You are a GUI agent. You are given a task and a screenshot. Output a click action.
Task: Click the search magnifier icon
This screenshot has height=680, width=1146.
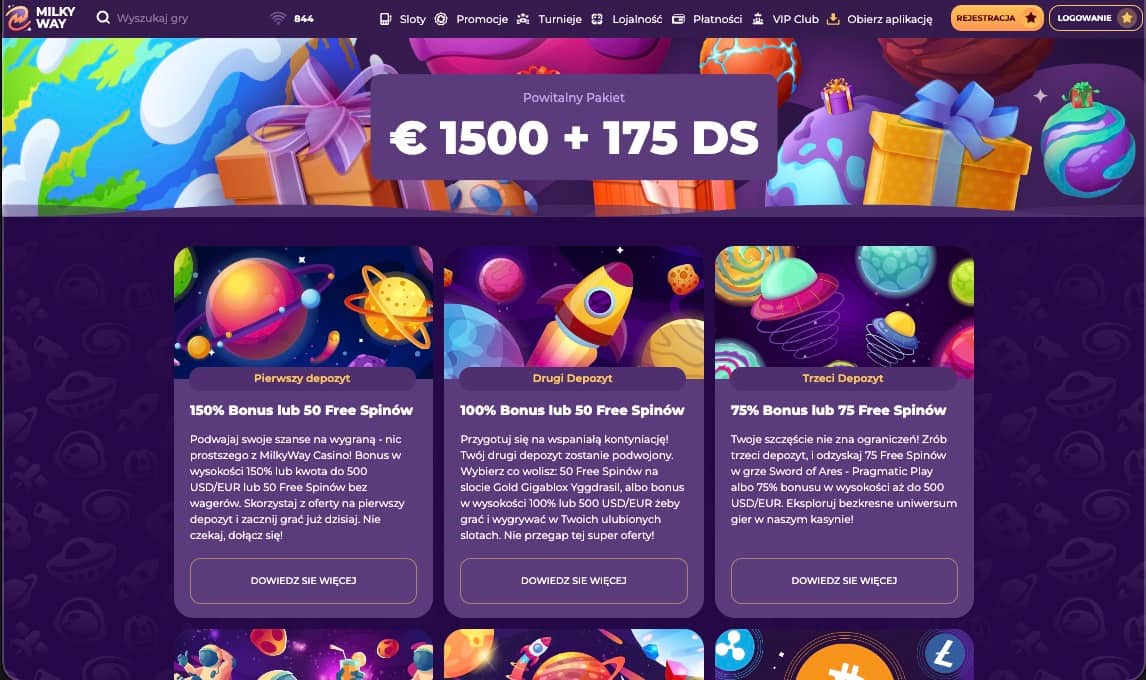103,18
